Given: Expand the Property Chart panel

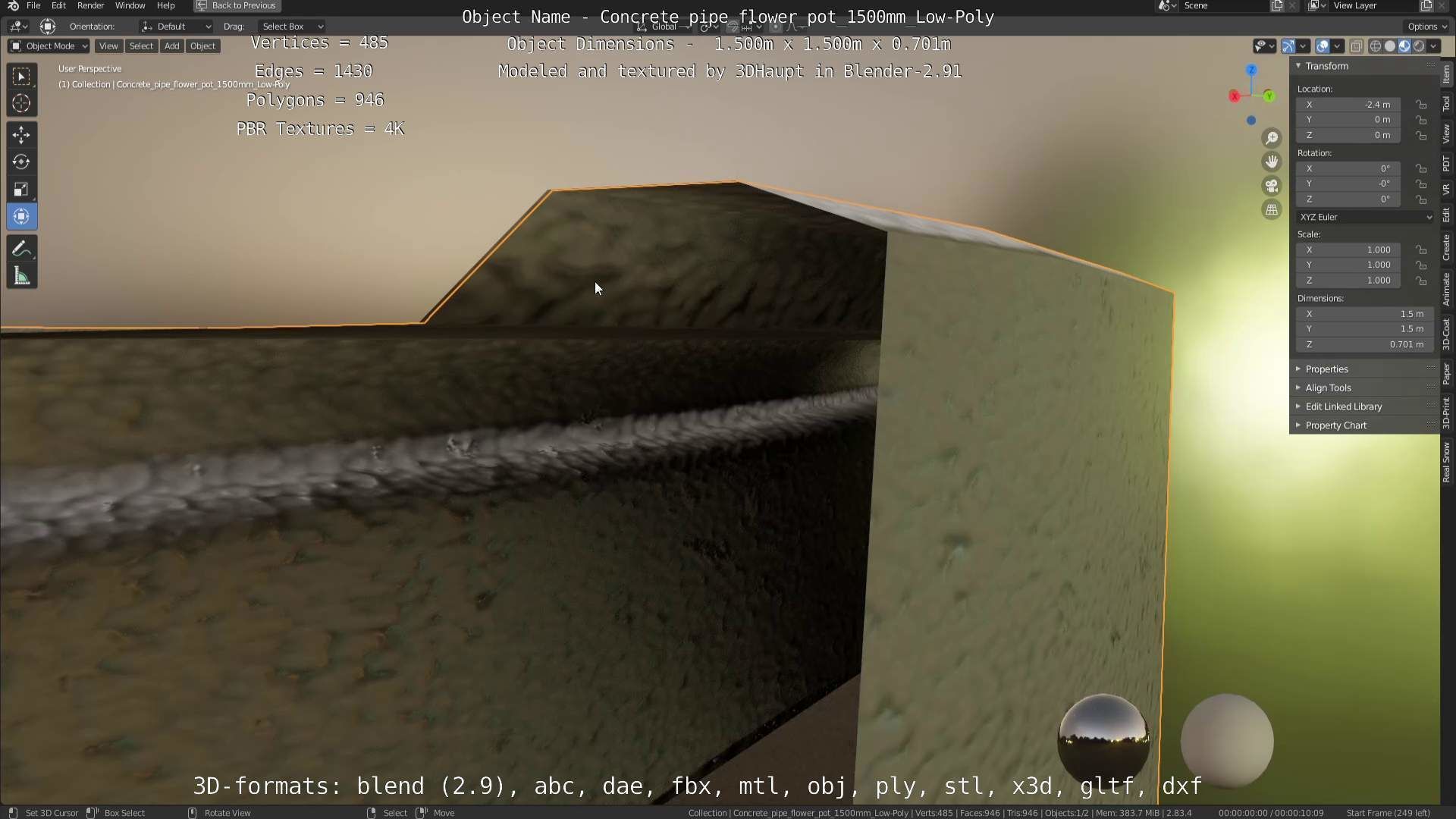Looking at the screenshot, I should (1335, 425).
